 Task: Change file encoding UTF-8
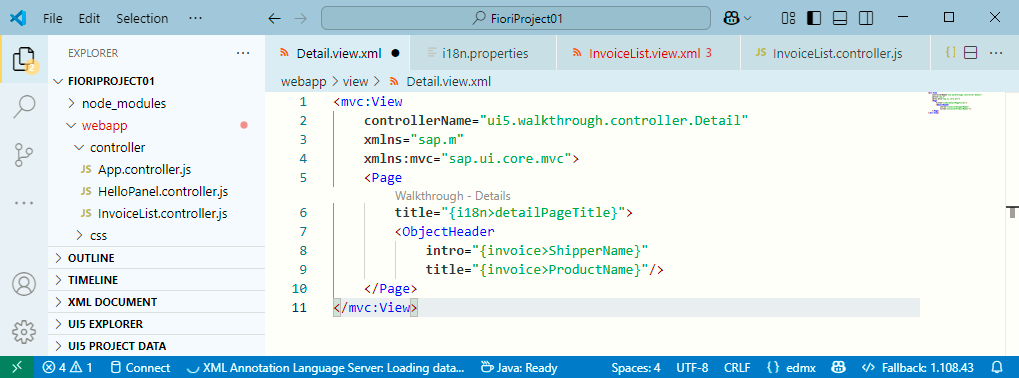[692, 368]
